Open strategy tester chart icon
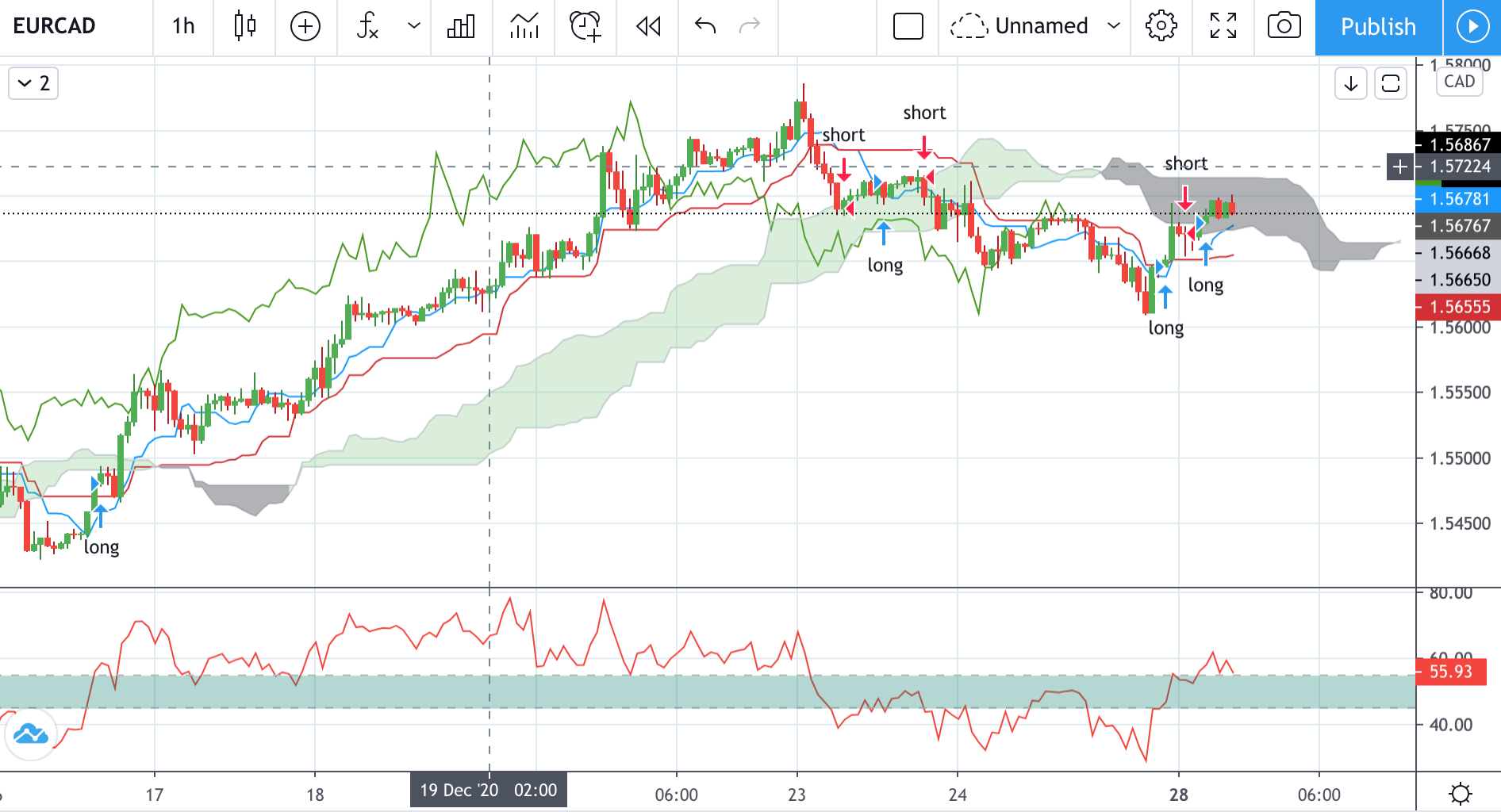This screenshot has height=812, width=1501. coord(524,26)
